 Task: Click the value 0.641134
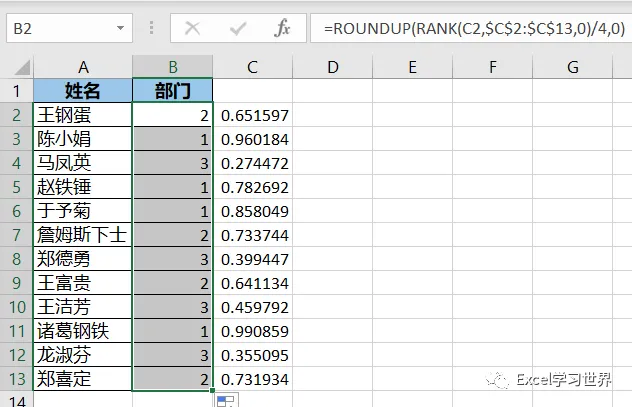(x=253, y=283)
